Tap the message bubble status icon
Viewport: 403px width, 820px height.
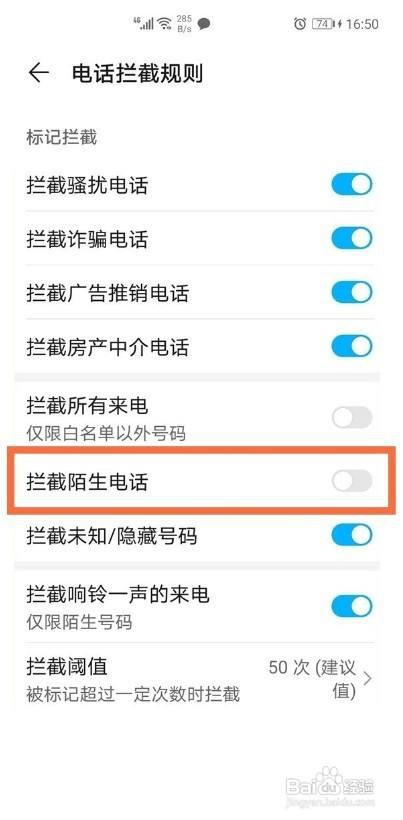[204, 24]
